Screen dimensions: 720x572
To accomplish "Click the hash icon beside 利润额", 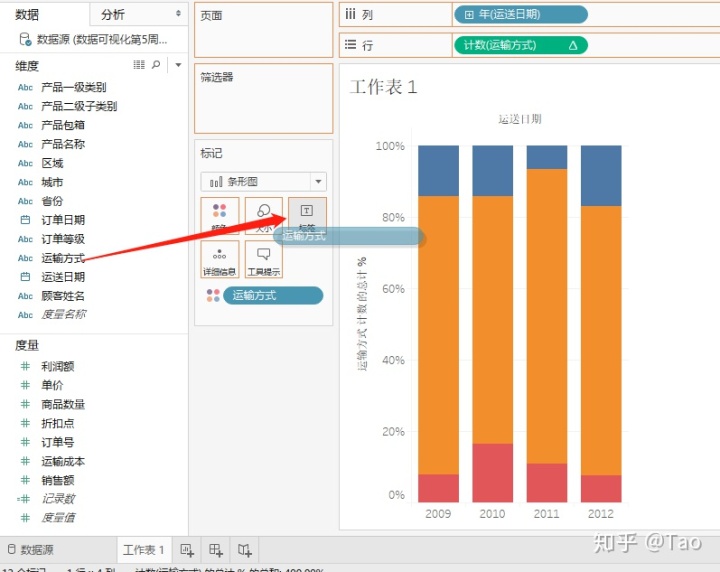I will [25, 366].
